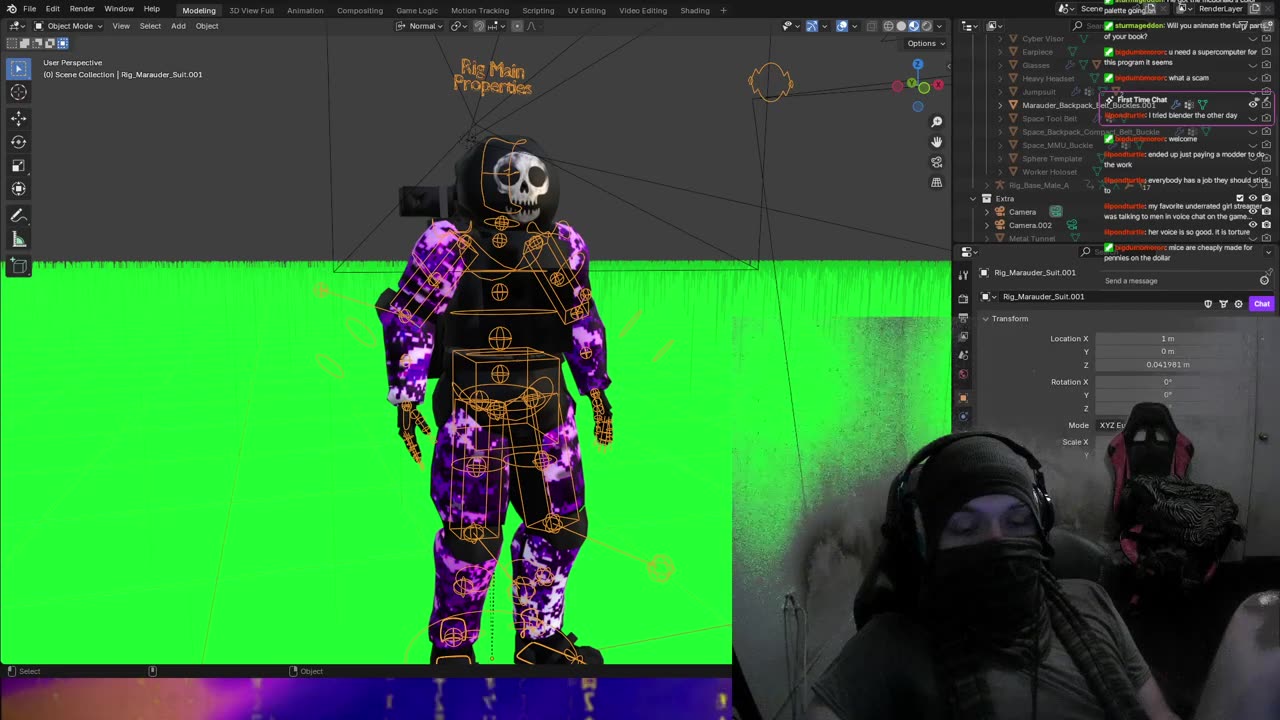Open the viewport View menu
The width and height of the screenshot is (1280, 720).
tap(121, 26)
